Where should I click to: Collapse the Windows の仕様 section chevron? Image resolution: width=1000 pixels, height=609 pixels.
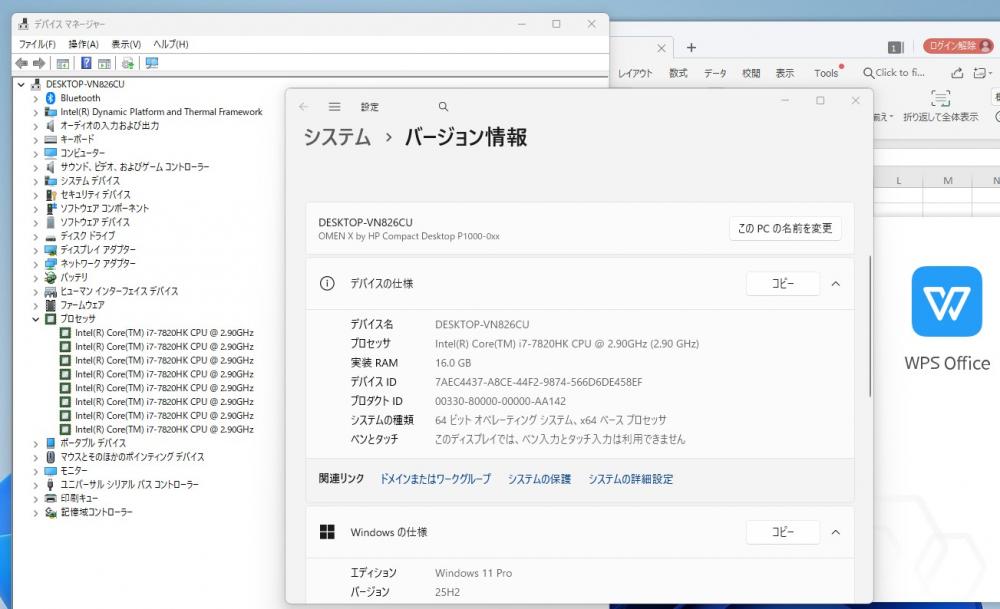pyautogui.click(x=835, y=532)
